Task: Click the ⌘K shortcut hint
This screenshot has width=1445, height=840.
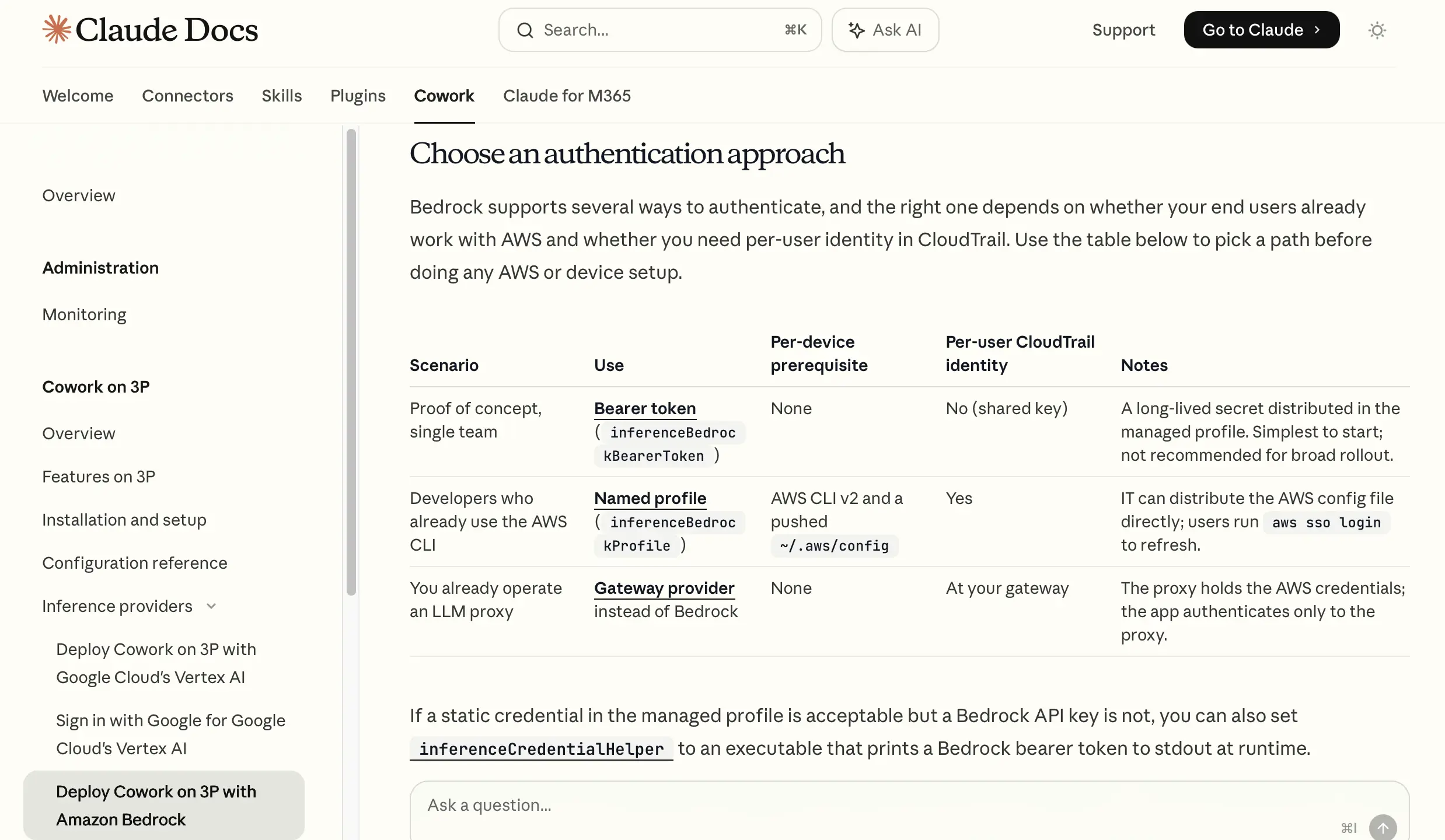Action: point(795,30)
